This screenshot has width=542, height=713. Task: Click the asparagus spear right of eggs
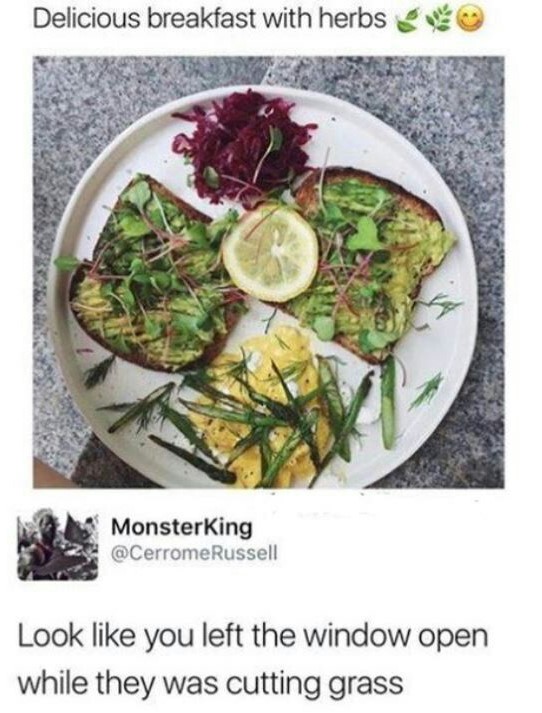pyautogui.click(x=388, y=402)
